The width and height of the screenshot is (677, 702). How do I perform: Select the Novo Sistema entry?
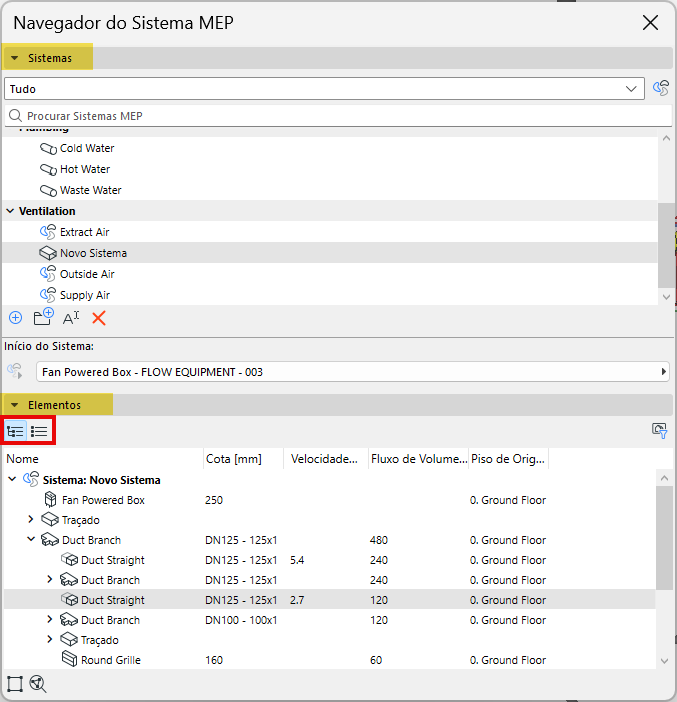[330, 253]
